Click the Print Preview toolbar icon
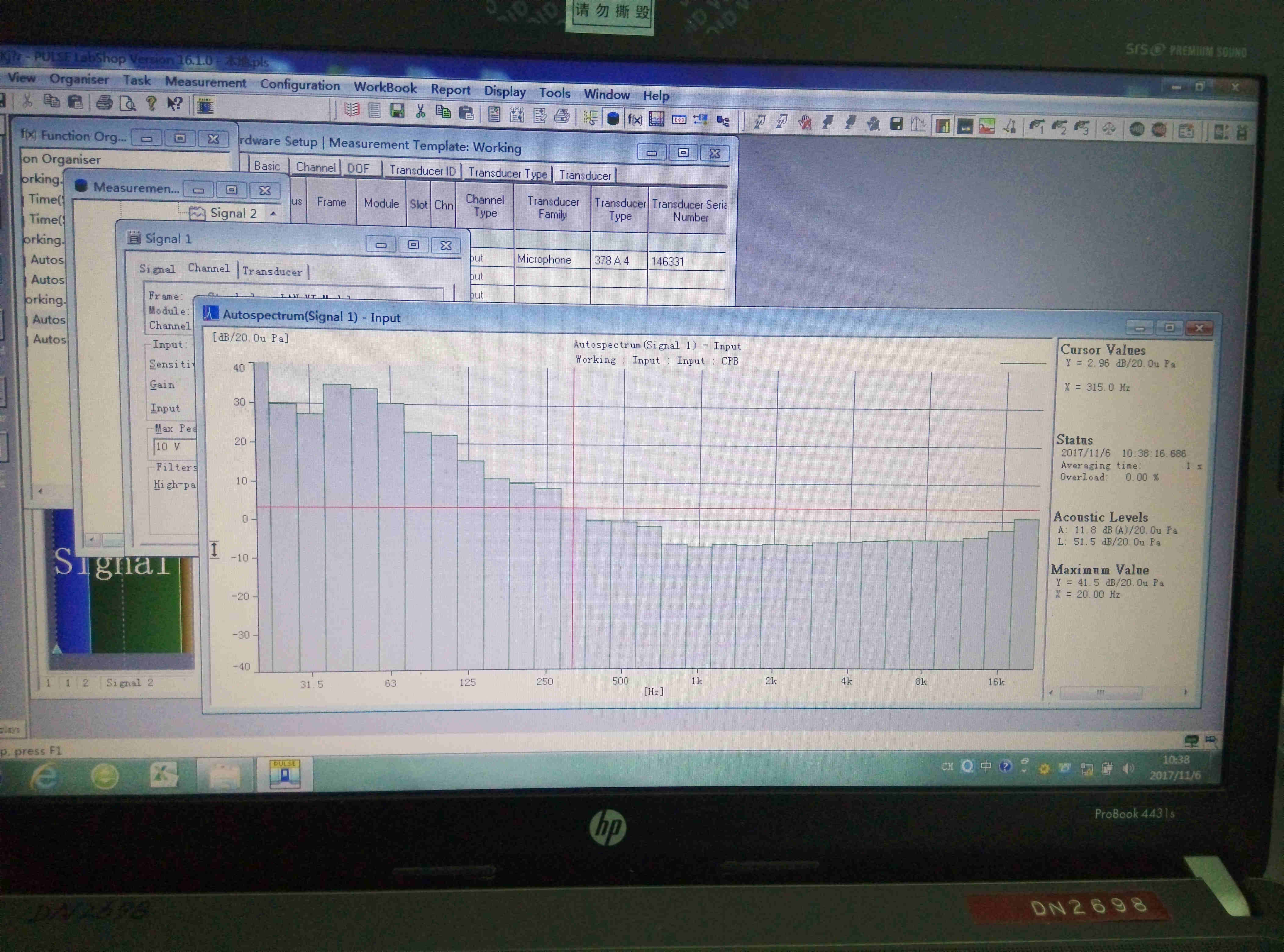The width and height of the screenshot is (1284, 952). 127,104
